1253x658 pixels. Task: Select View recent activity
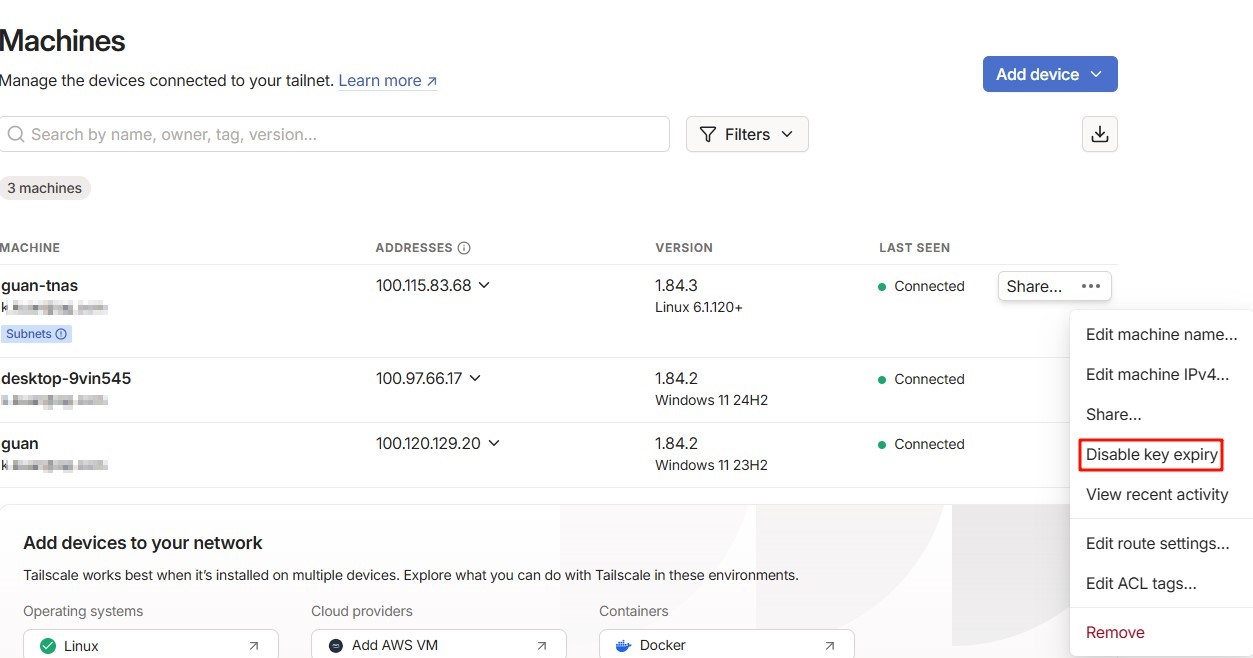(1161, 494)
